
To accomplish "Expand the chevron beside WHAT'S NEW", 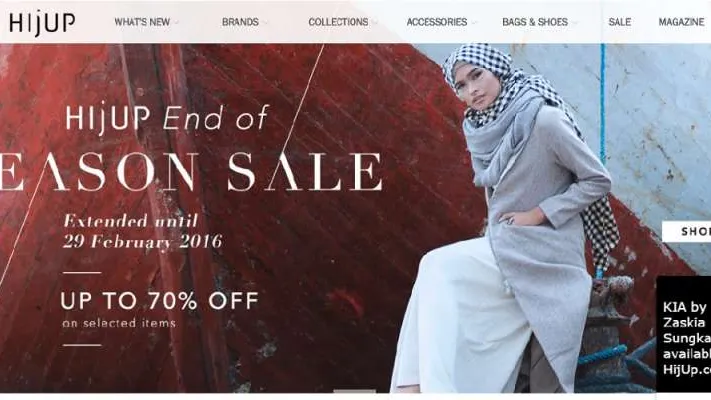I will pos(177,22).
